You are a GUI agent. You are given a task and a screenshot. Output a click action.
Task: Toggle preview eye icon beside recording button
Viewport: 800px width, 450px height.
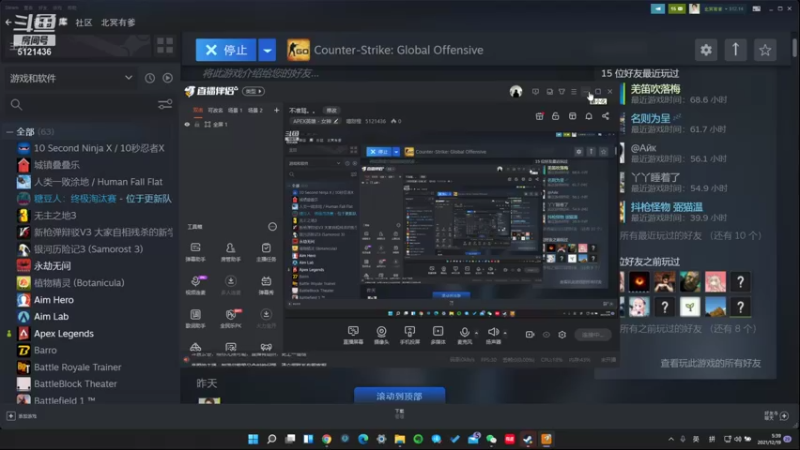click(546, 335)
